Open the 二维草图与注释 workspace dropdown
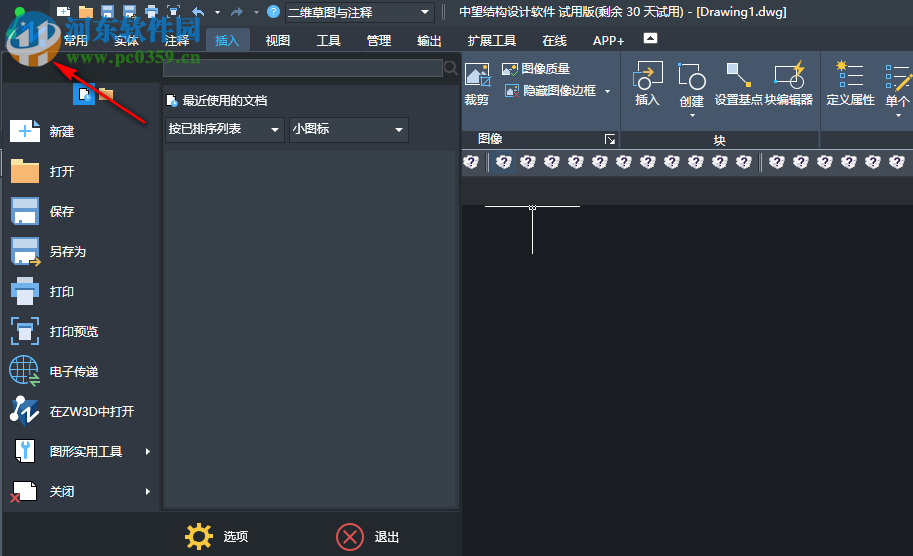 tap(359, 12)
